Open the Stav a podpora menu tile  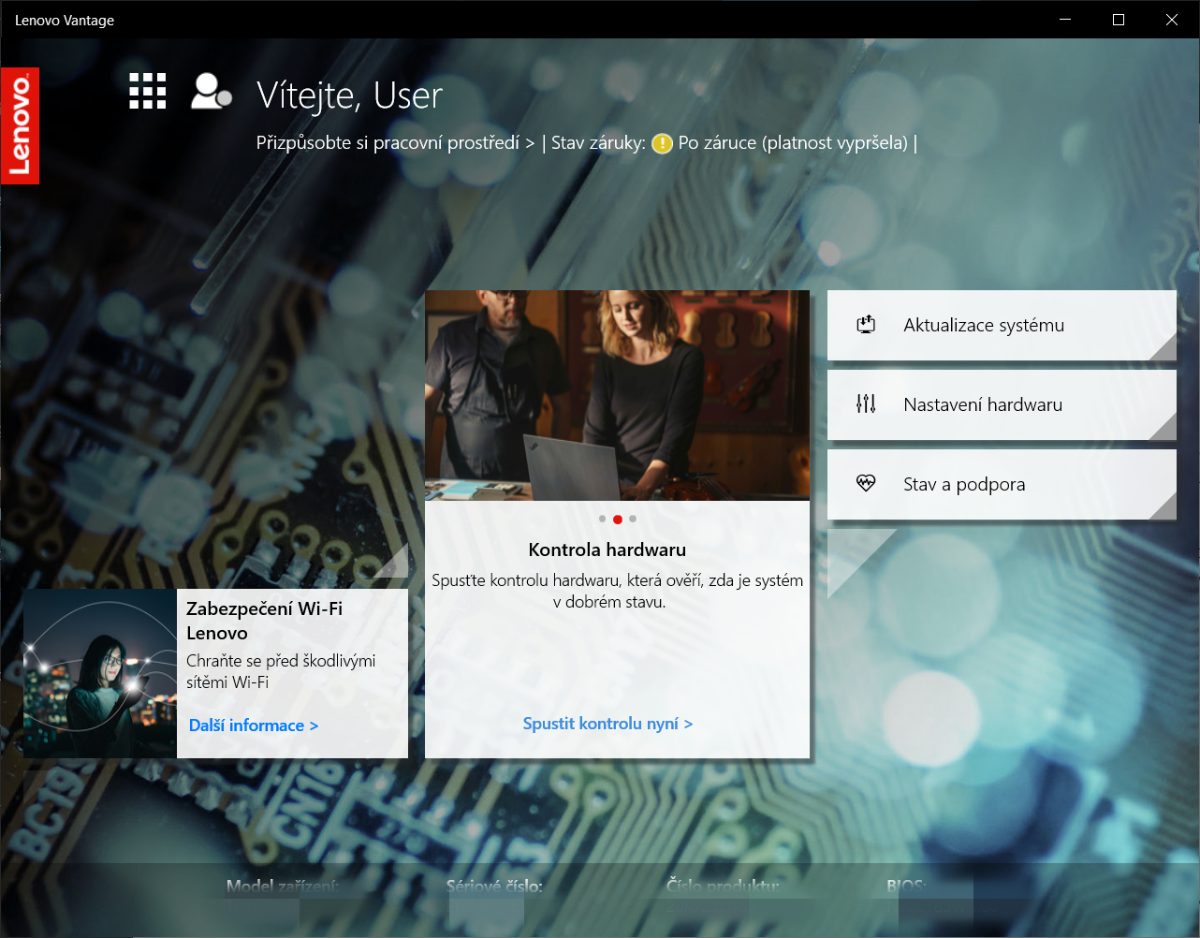tap(1000, 484)
